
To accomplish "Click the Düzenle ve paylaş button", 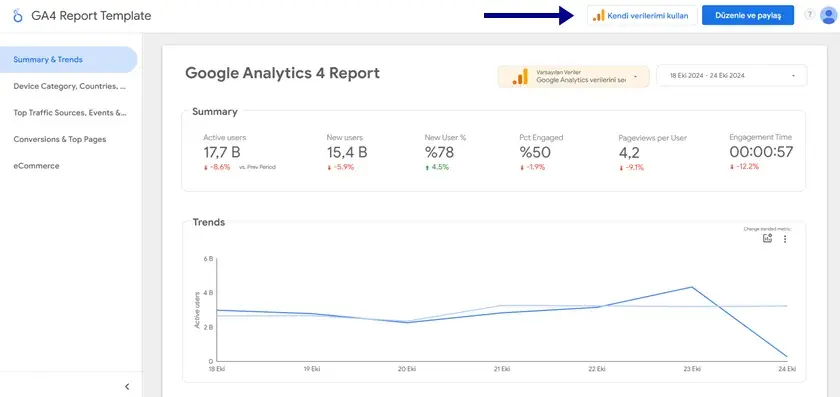I will coord(748,16).
